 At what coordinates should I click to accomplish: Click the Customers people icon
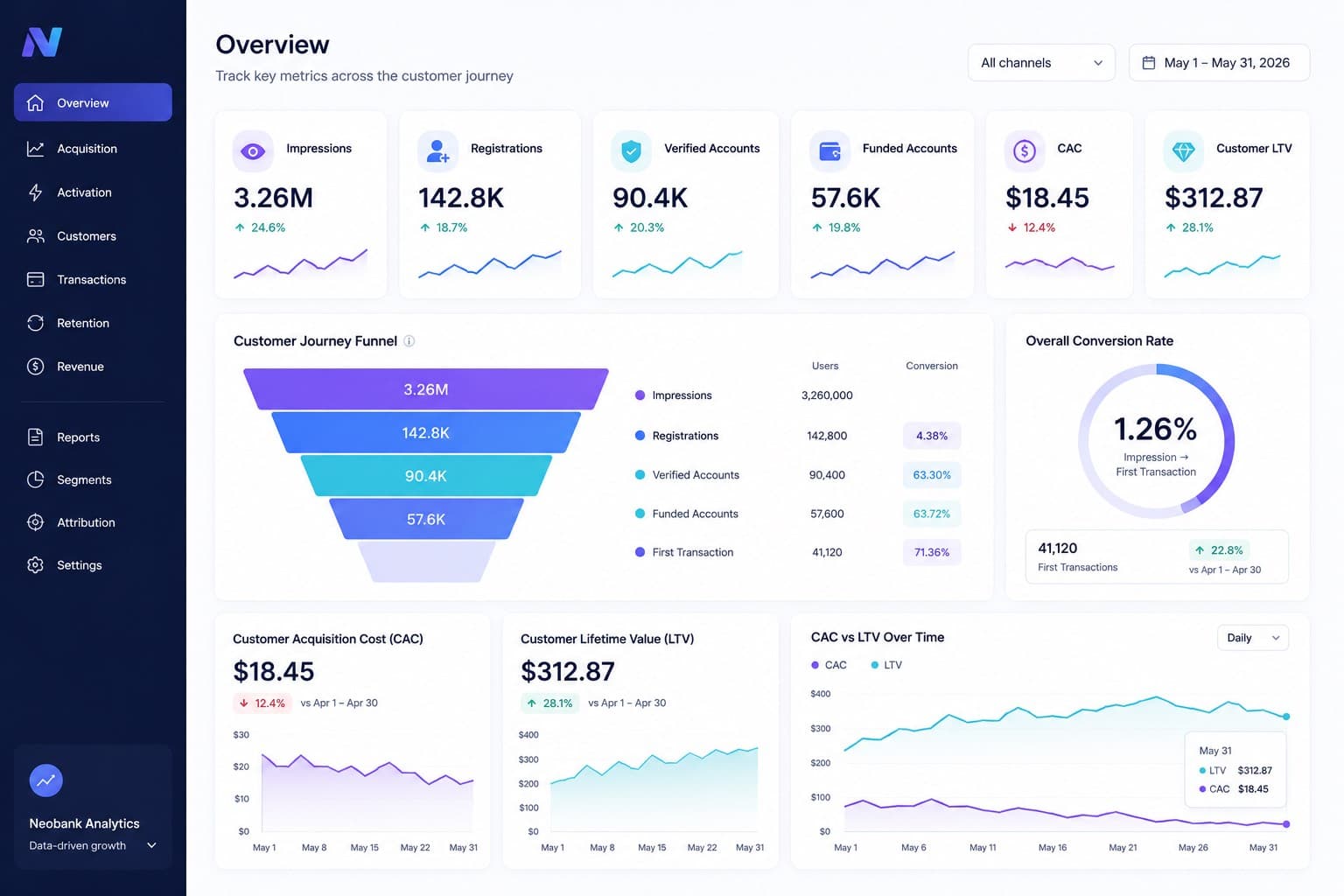(35, 236)
